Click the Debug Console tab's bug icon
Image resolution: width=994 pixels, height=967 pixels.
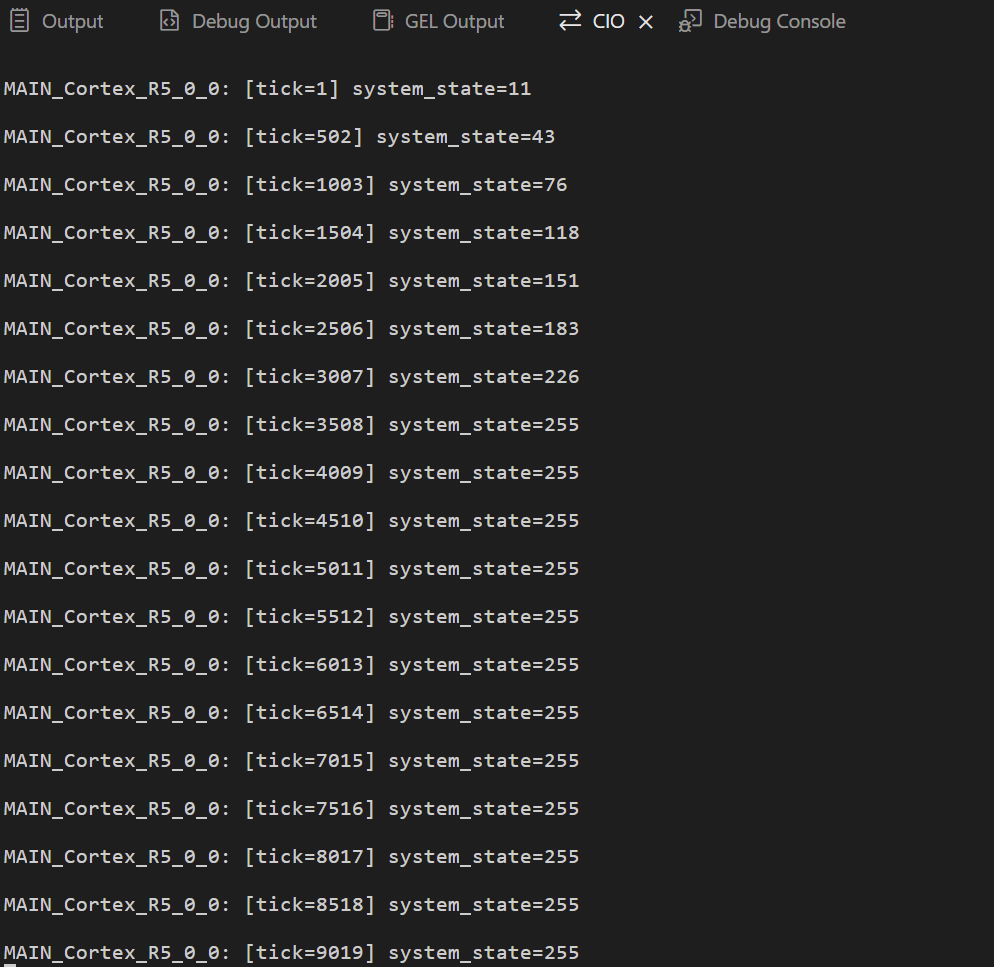pos(689,21)
